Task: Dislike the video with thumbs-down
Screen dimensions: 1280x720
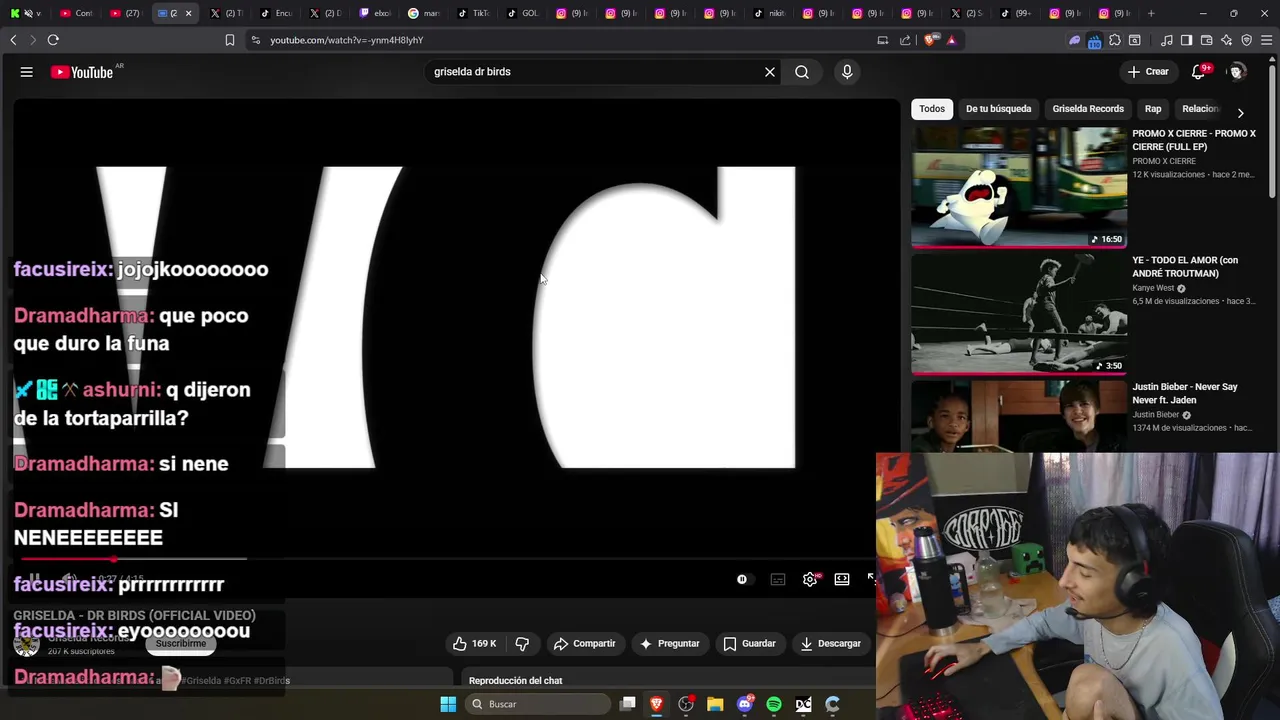Action: pyautogui.click(x=522, y=644)
